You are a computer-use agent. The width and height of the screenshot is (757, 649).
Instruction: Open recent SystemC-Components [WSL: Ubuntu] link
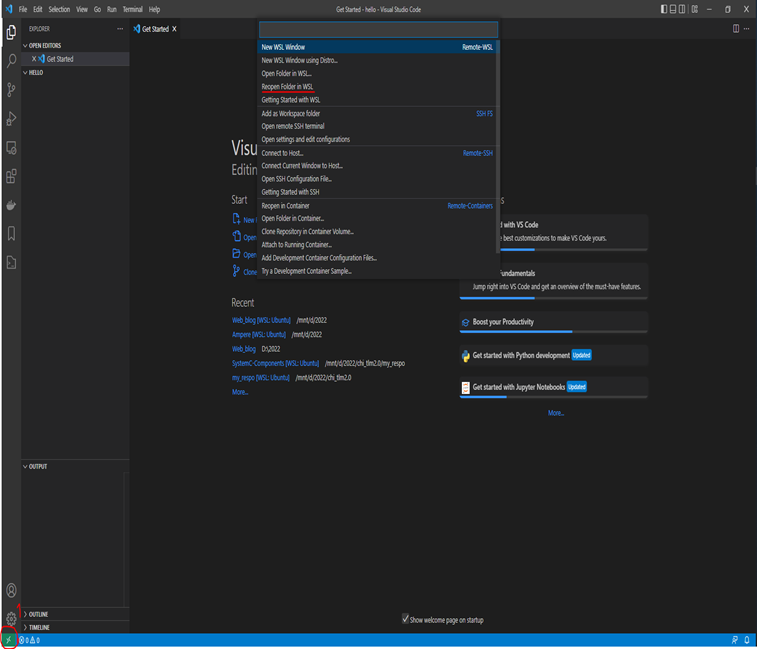(275, 363)
